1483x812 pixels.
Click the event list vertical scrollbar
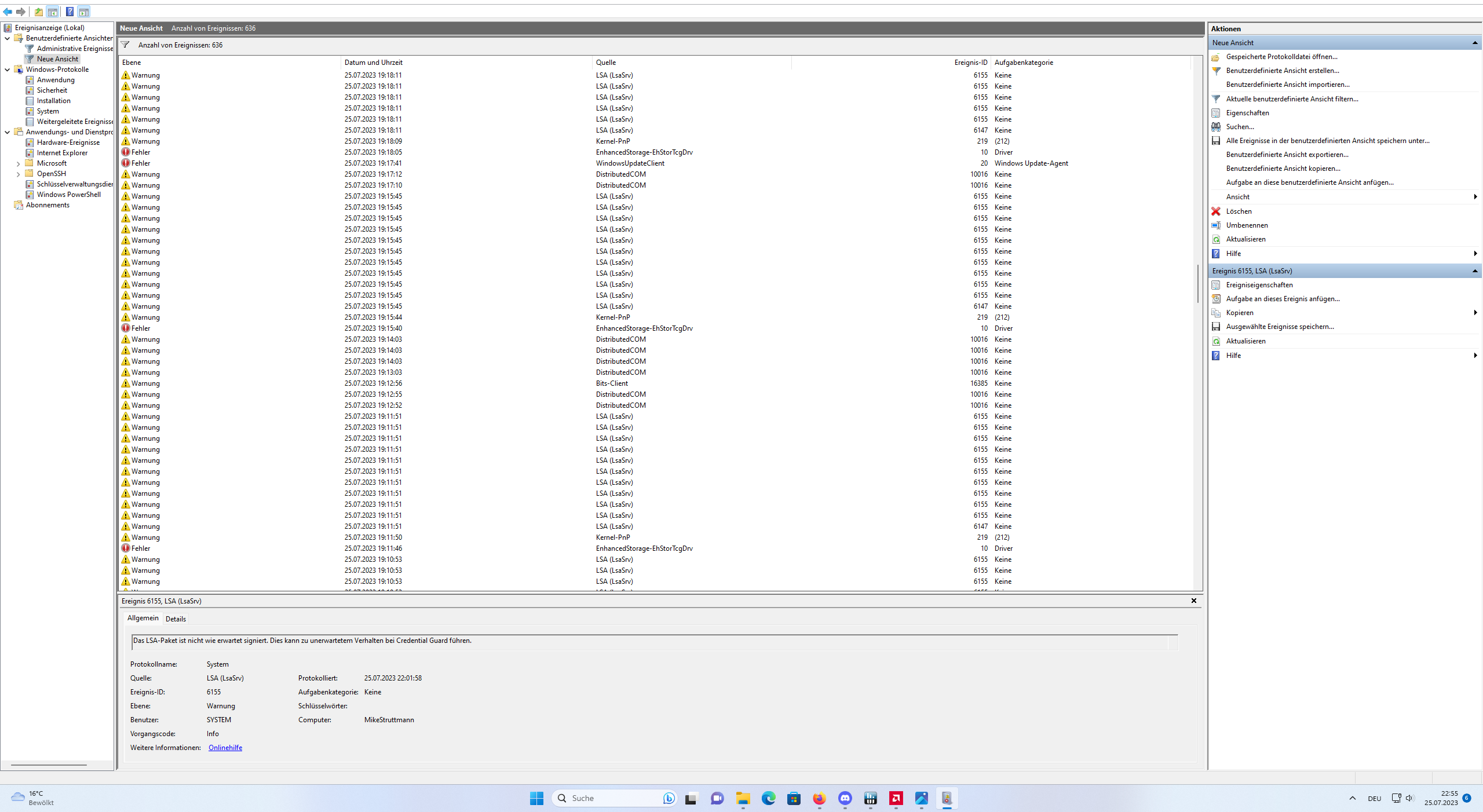click(x=1197, y=284)
